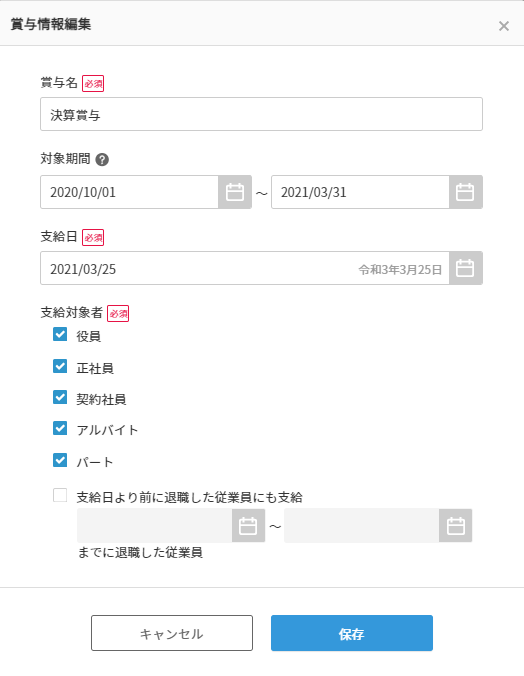
Task: Open calendar for retirement range end date
Action: 455,526
